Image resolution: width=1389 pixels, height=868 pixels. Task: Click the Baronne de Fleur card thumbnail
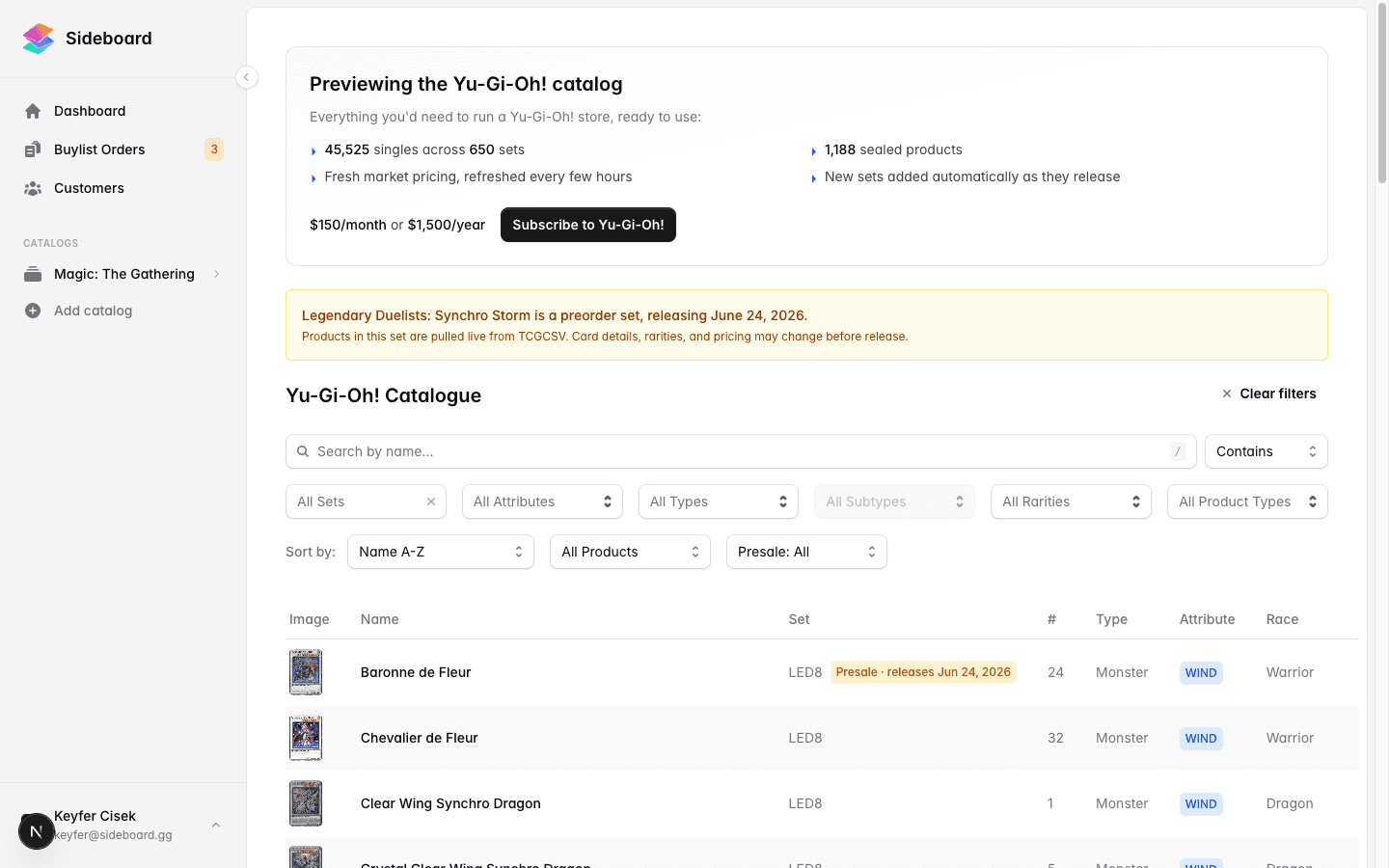pos(306,672)
